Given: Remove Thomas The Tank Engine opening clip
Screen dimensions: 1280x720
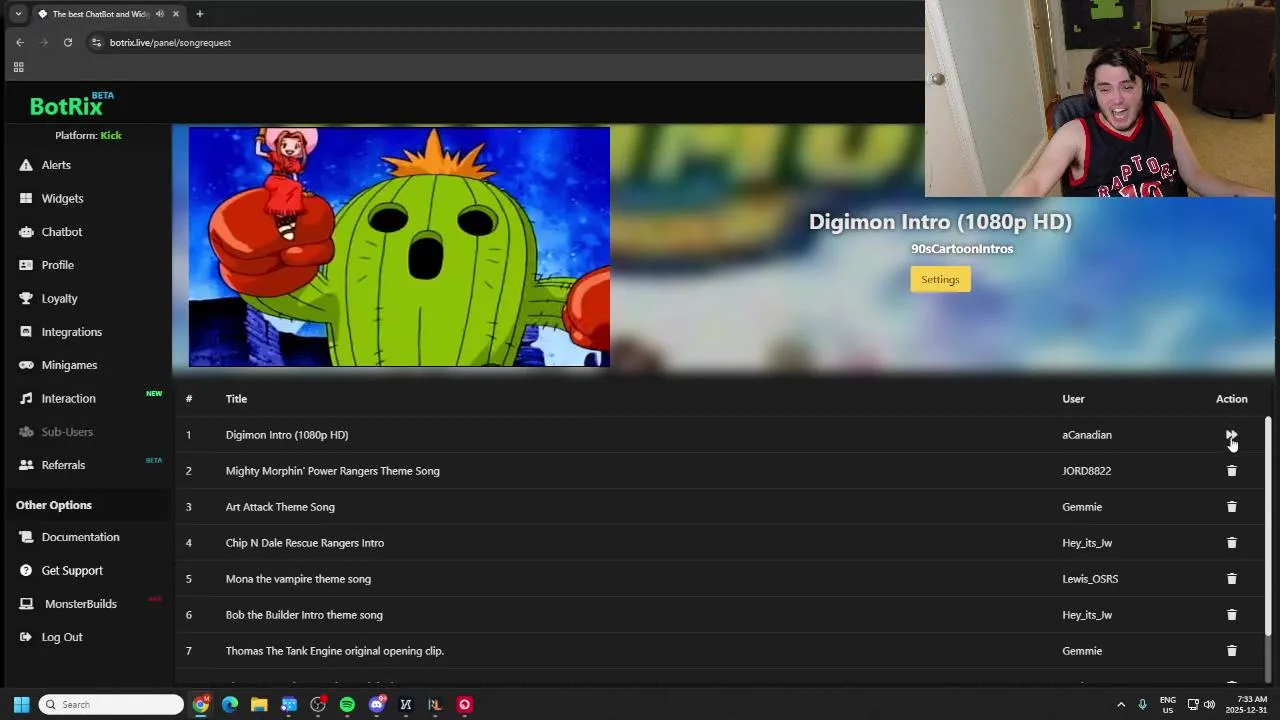Looking at the screenshot, I should (x=1231, y=651).
